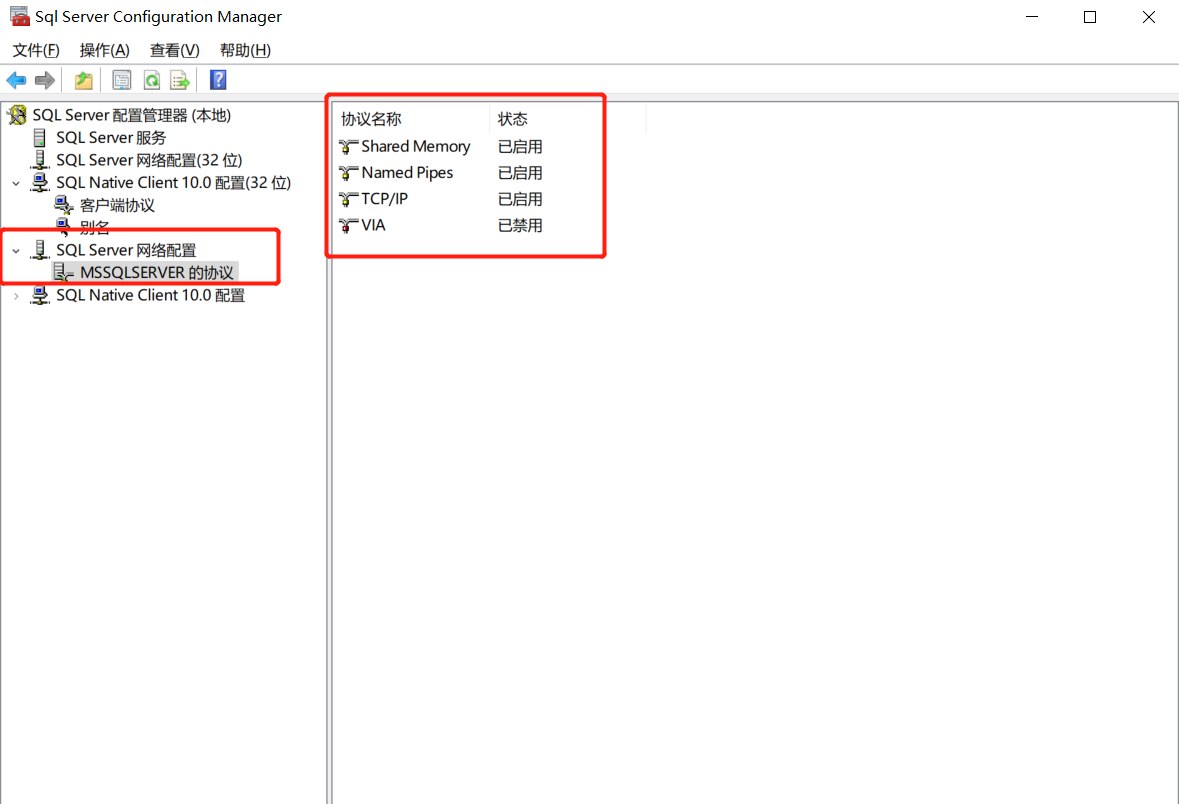Click the SQL Server 服务 node icon
Viewport: 1179px width, 804px height.
point(39,138)
